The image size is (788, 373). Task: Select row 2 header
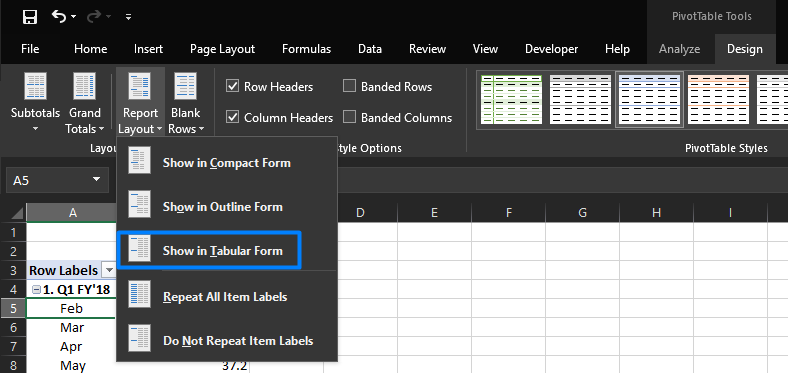pos(13,251)
